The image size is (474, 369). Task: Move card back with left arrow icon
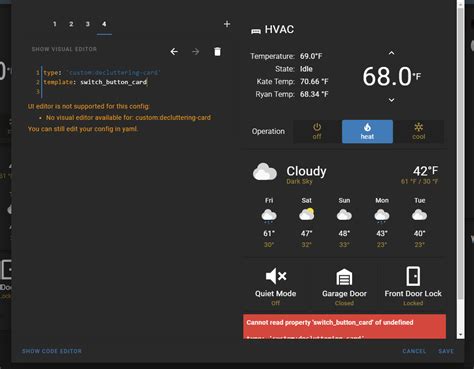pyautogui.click(x=174, y=52)
